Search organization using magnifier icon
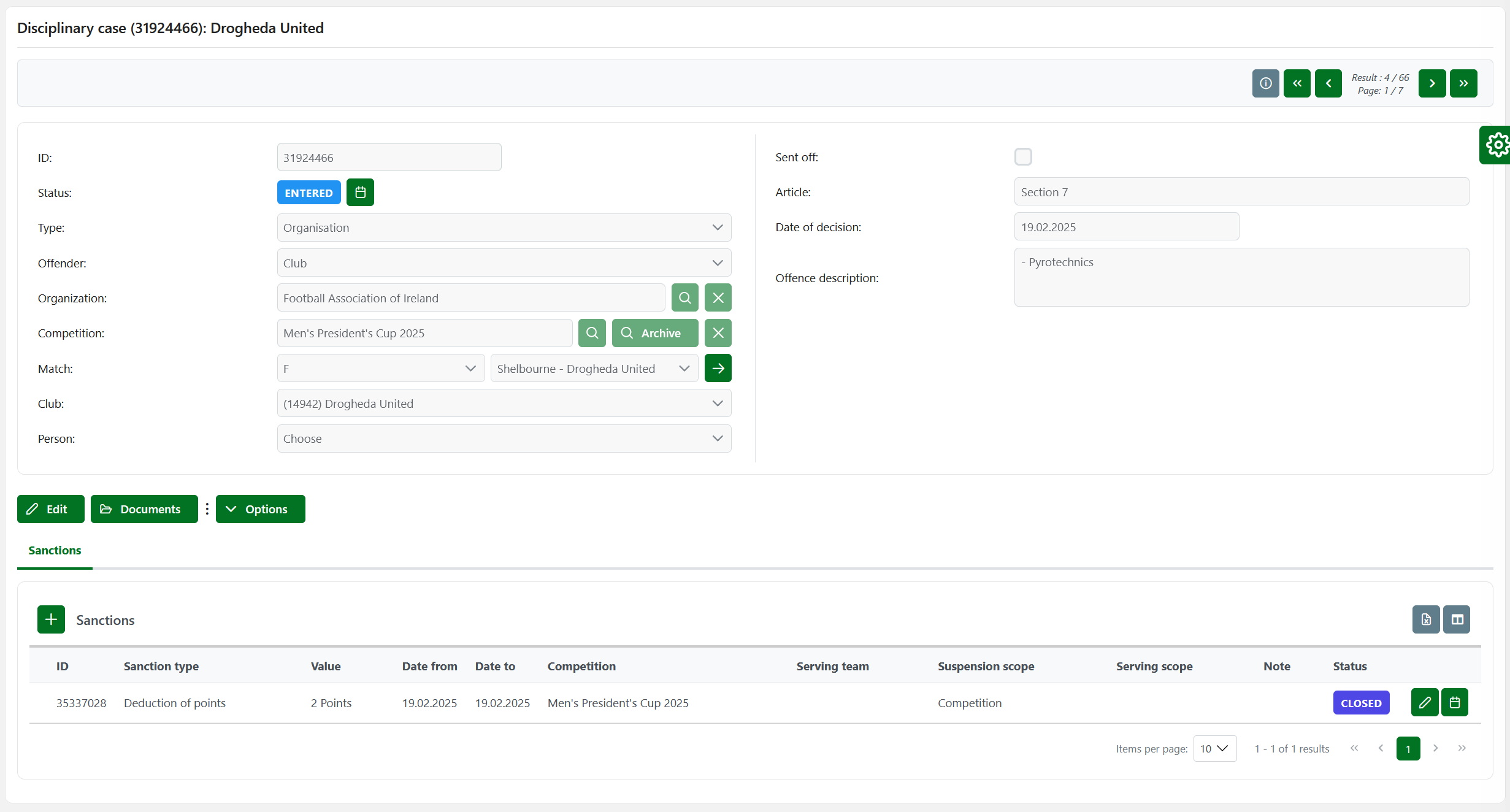 point(684,298)
